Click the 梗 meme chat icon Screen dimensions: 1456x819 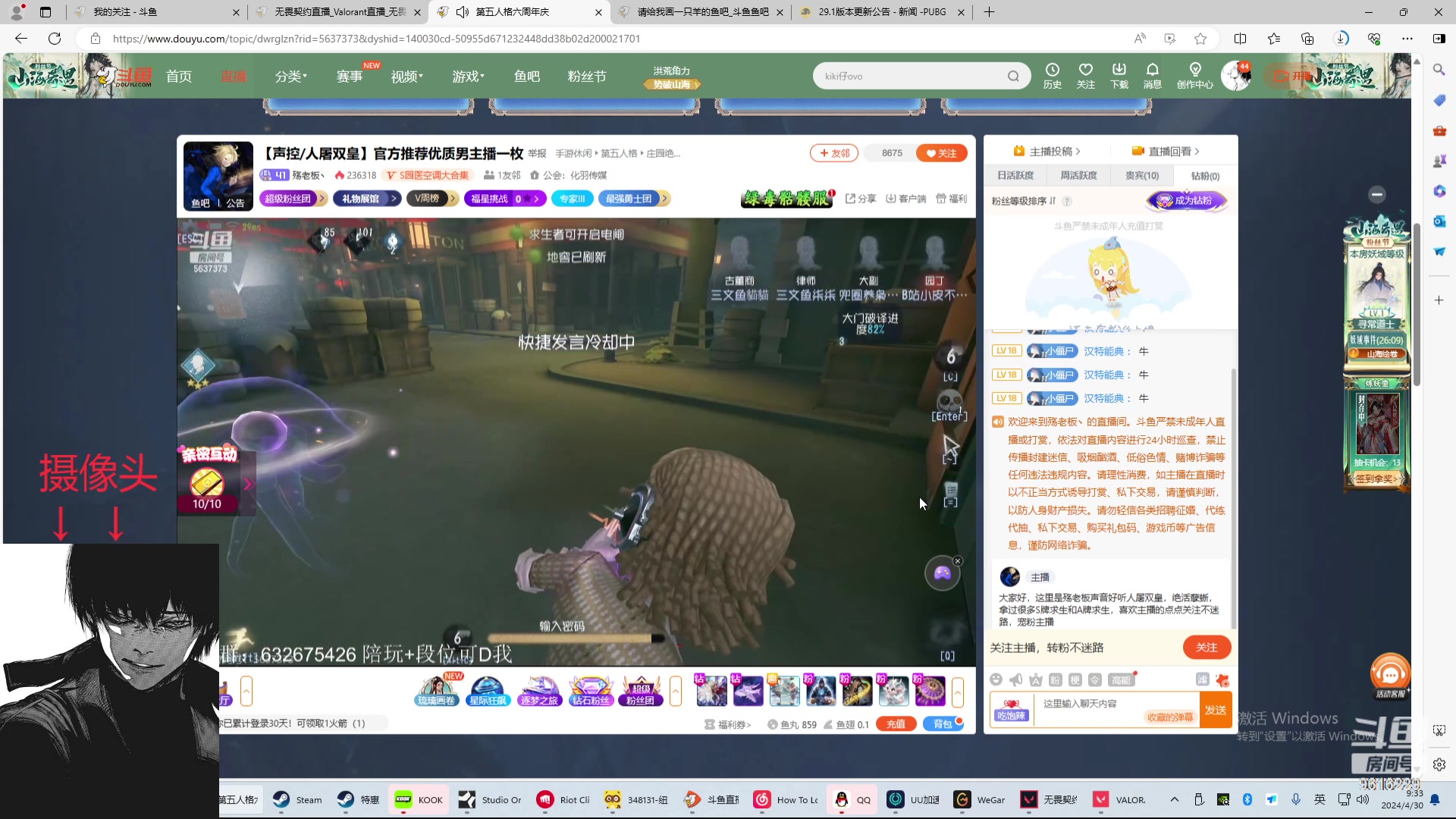(x=1075, y=679)
